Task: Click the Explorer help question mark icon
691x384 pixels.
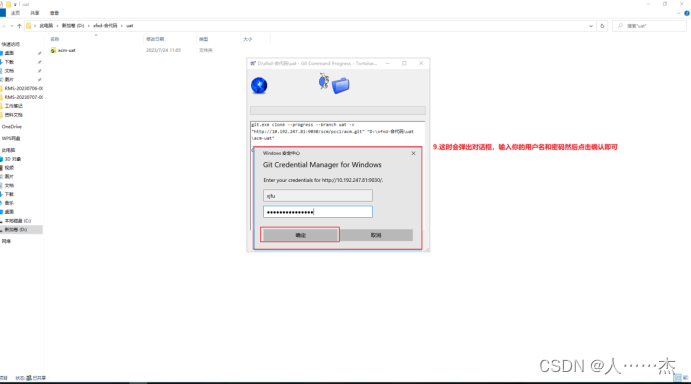Action: tap(687, 13)
